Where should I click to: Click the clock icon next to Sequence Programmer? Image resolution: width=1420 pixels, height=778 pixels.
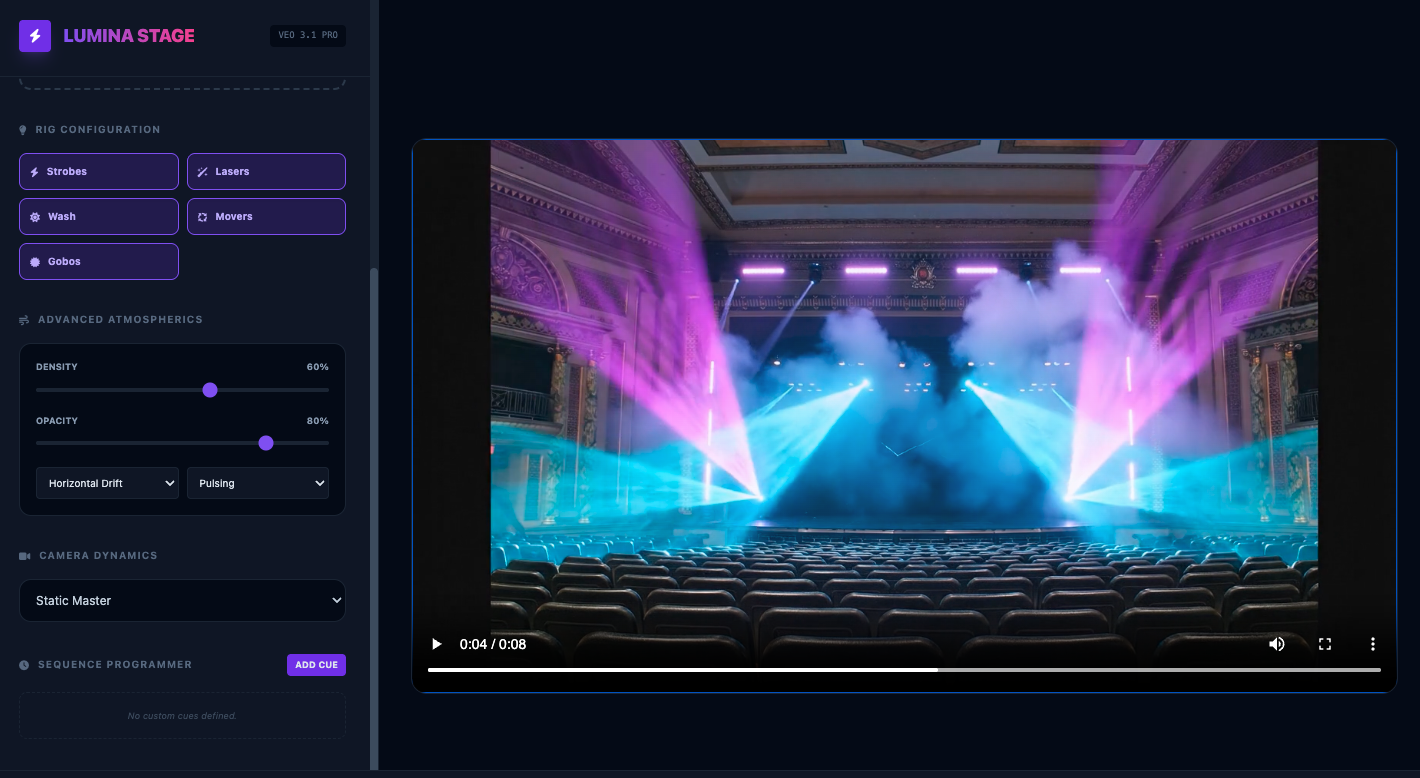[x=22, y=664]
